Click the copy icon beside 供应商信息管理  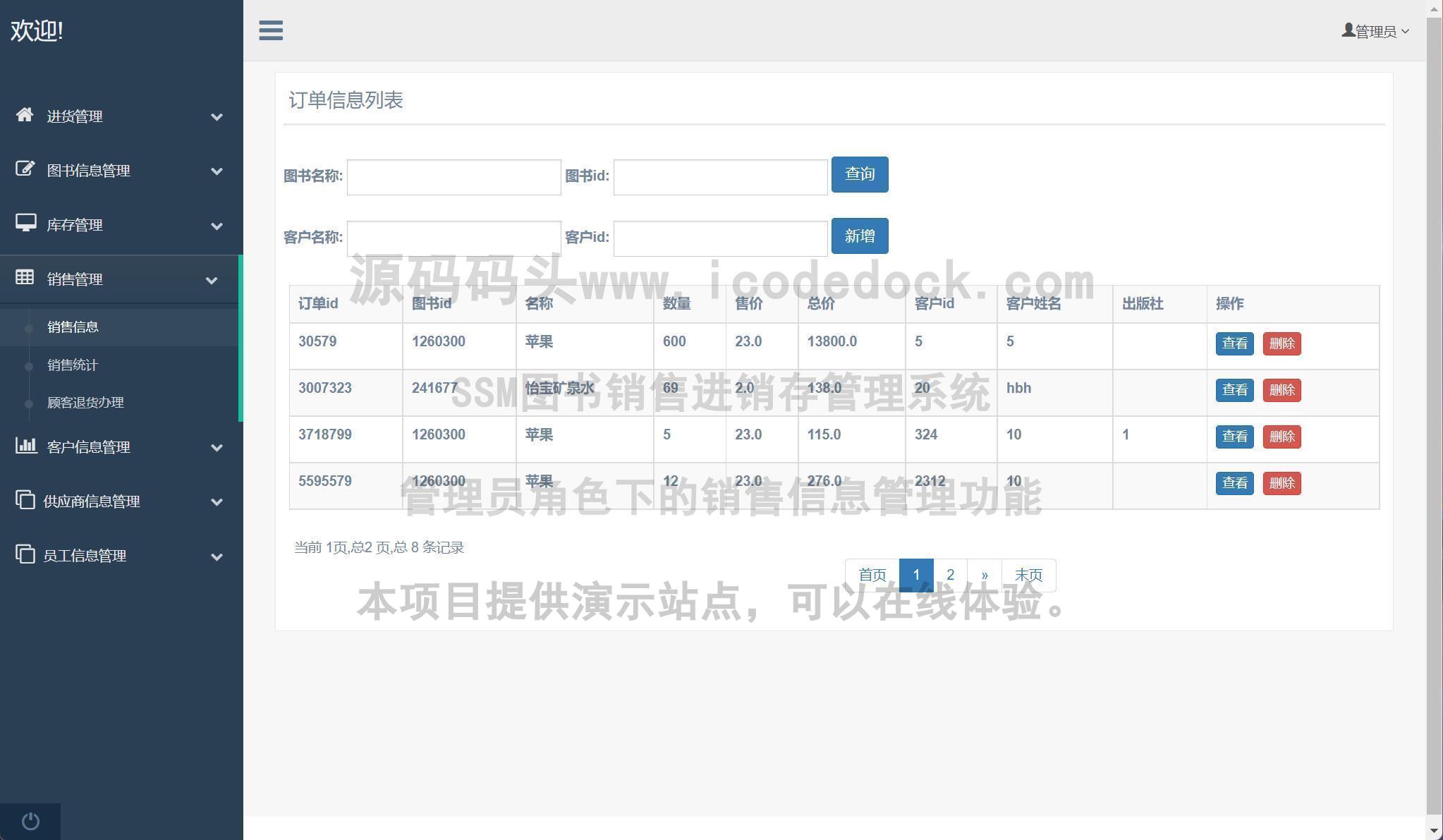[x=25, y=500]
